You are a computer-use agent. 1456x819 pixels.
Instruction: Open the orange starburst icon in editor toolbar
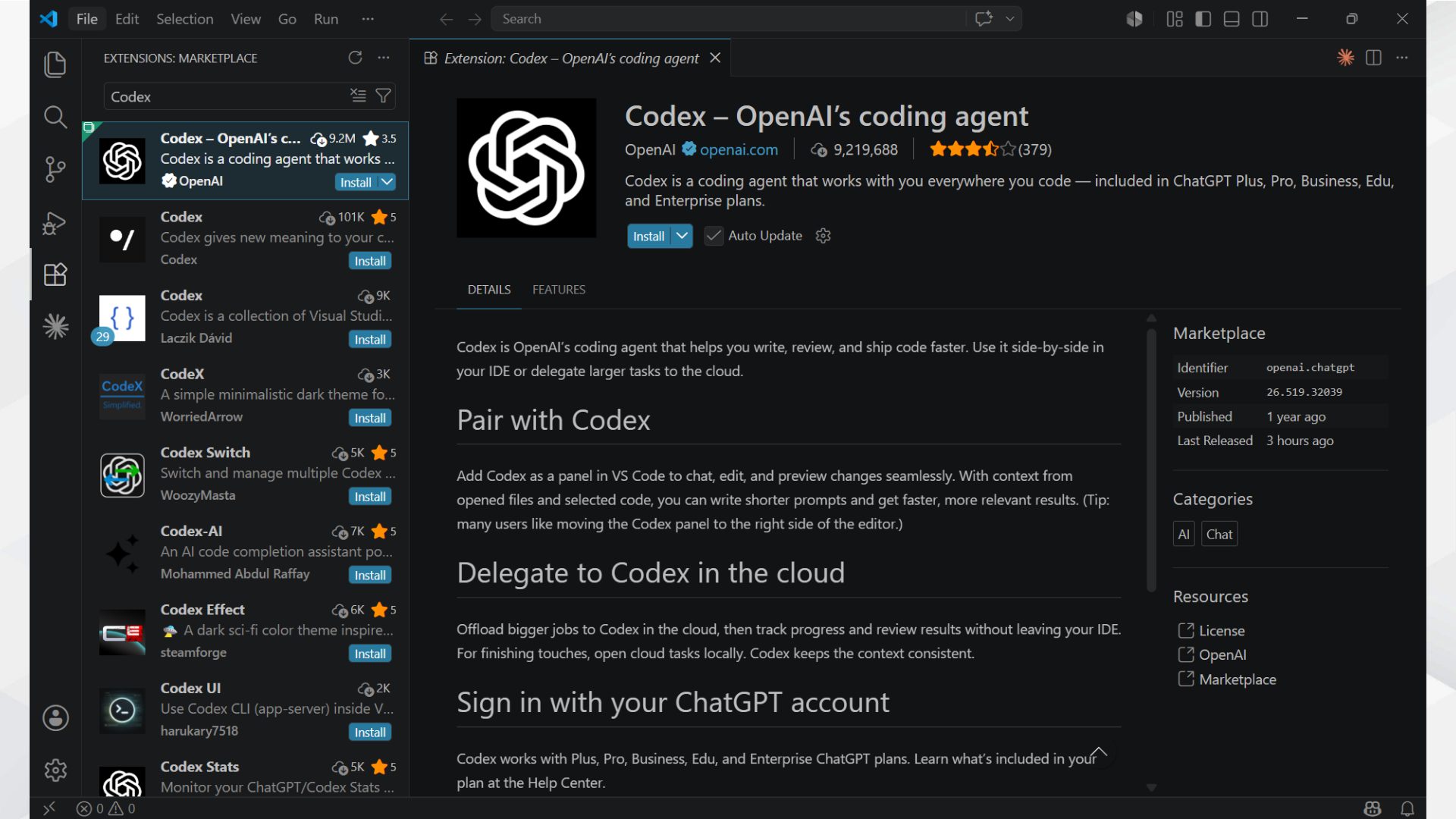1345,58
